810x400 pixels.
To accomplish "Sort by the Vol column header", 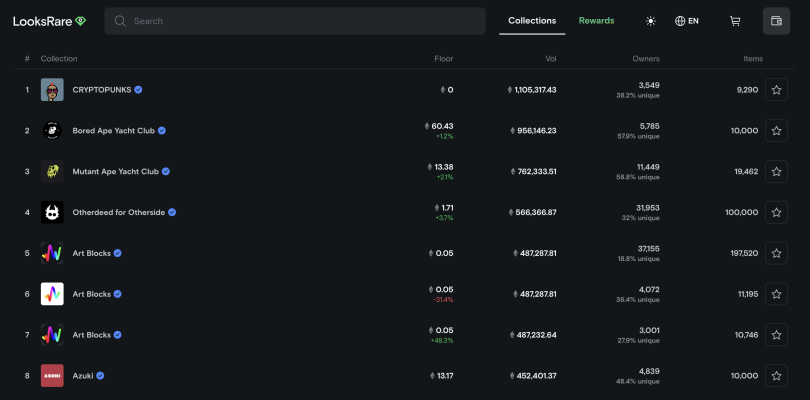I will click(551, 59).
